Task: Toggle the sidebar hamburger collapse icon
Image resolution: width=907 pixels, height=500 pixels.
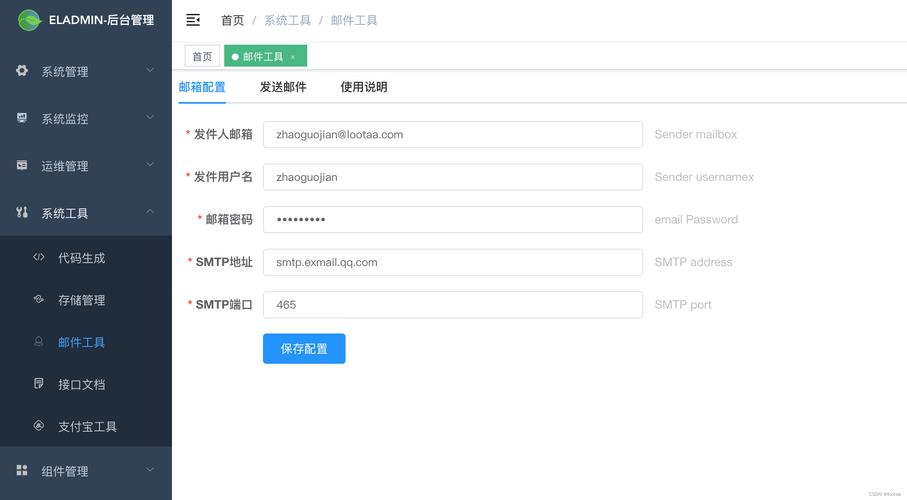Action: tap(193, 20)
